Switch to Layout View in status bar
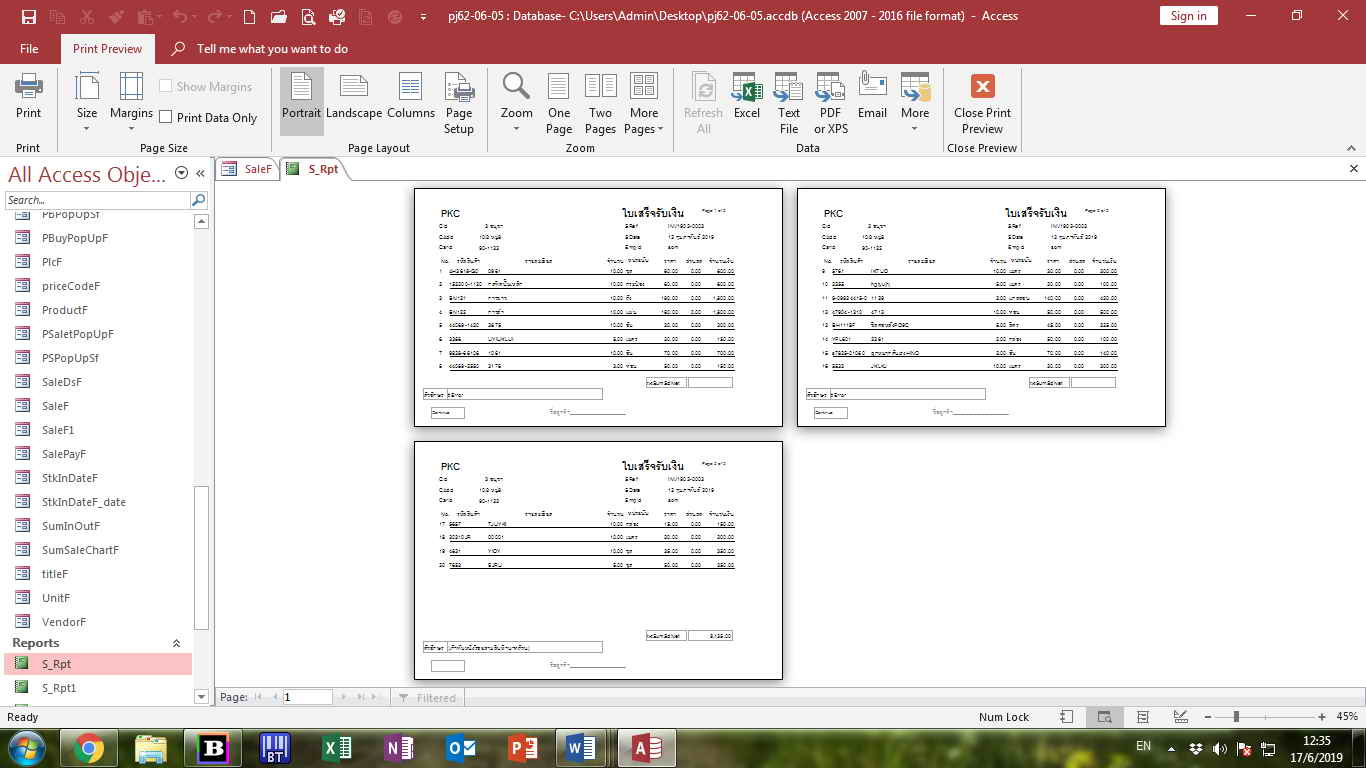The height and width of the screenshot is (768, 1366). coord(1142,717)
